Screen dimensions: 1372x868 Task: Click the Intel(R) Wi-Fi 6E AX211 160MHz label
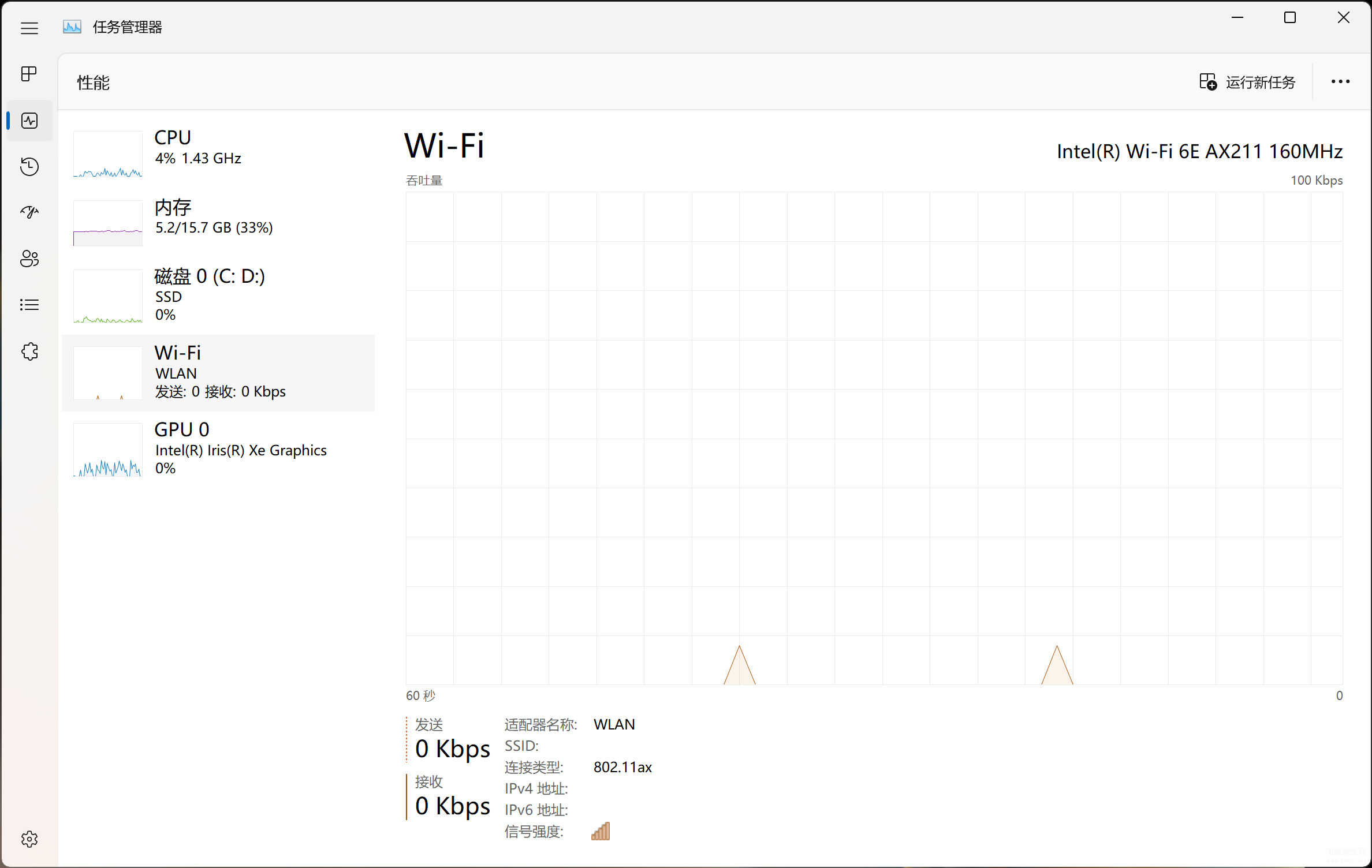(1199, 152)
